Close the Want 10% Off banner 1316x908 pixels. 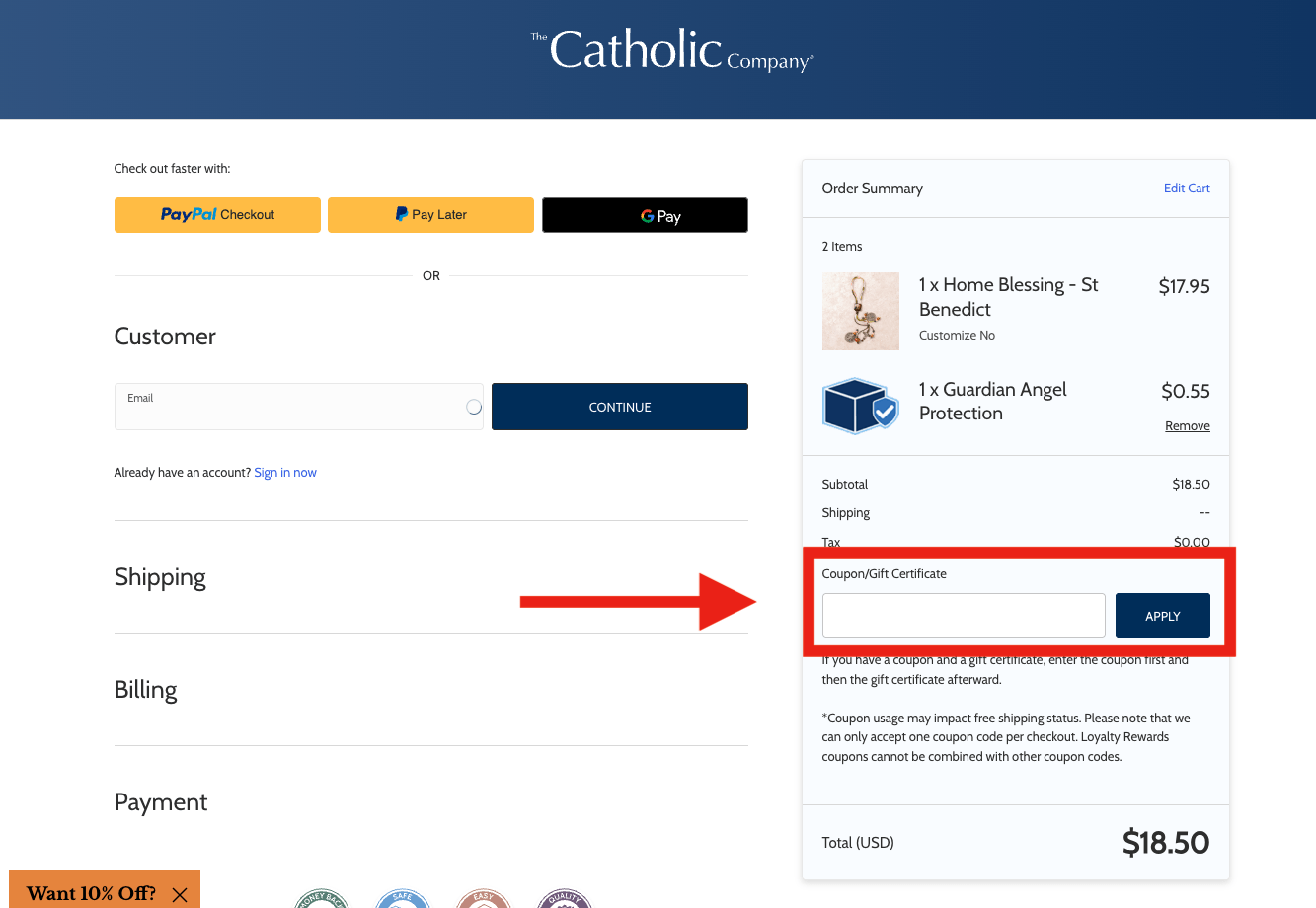(x=180, y=895)
